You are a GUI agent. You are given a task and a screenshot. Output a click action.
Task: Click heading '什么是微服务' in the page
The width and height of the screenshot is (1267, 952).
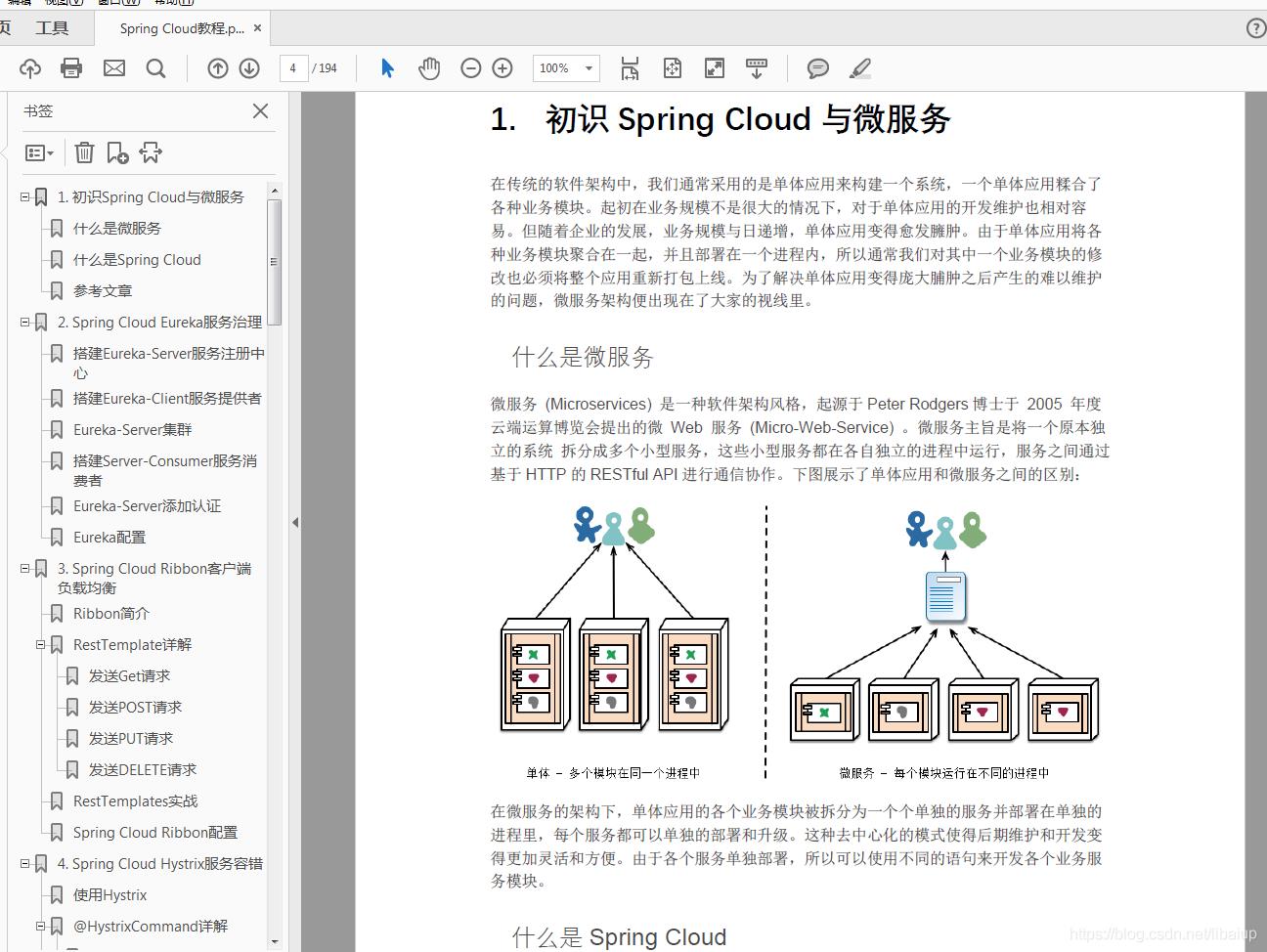pos(583,357)
